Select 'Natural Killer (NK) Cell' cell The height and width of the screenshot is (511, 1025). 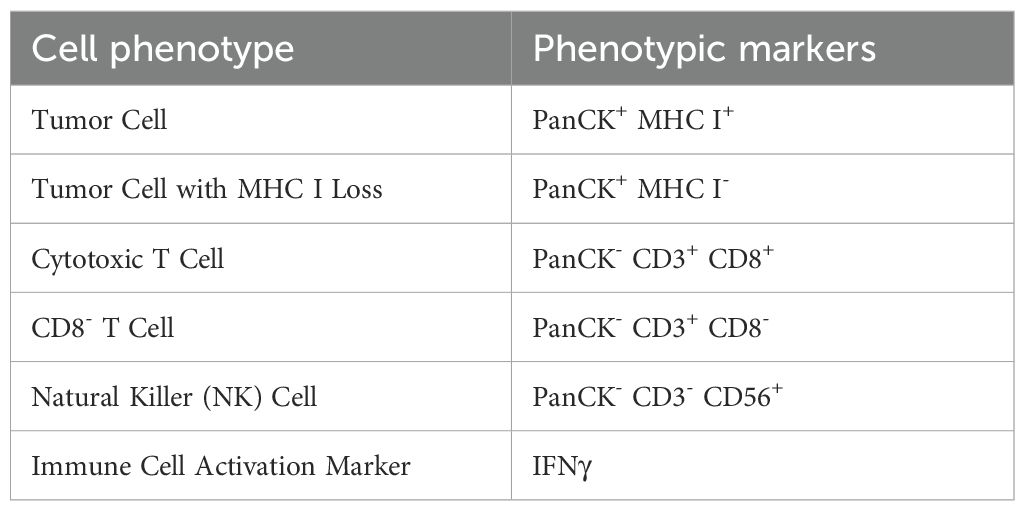point(174,397)
